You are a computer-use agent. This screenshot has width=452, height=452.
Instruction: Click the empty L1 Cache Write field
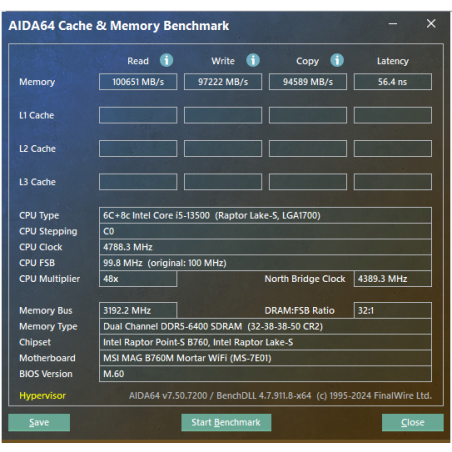pyautogui.click(x=223, y=115)
